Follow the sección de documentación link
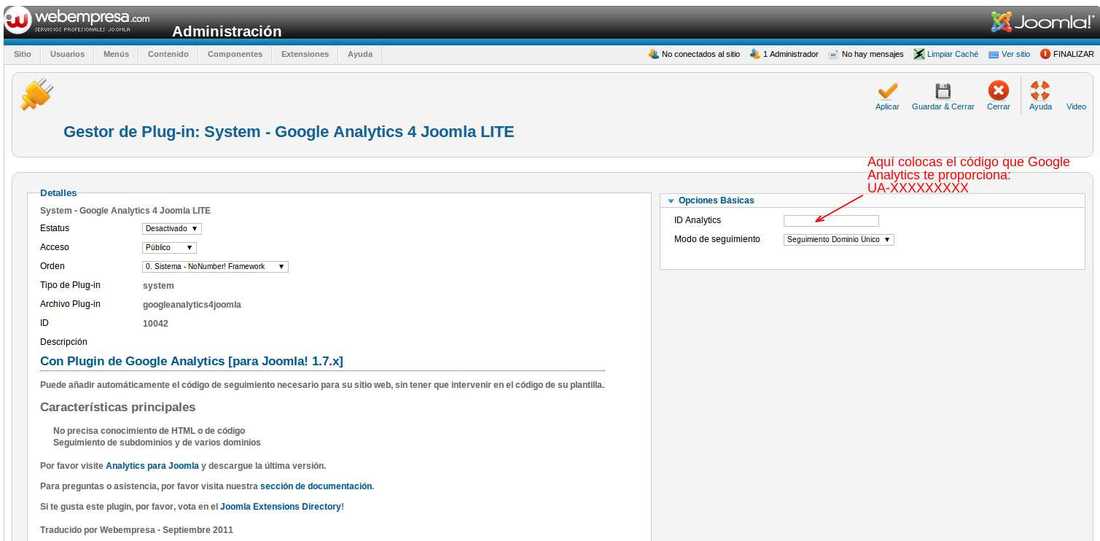Viewport: 1100px width, 541px height. pos(316,486)
